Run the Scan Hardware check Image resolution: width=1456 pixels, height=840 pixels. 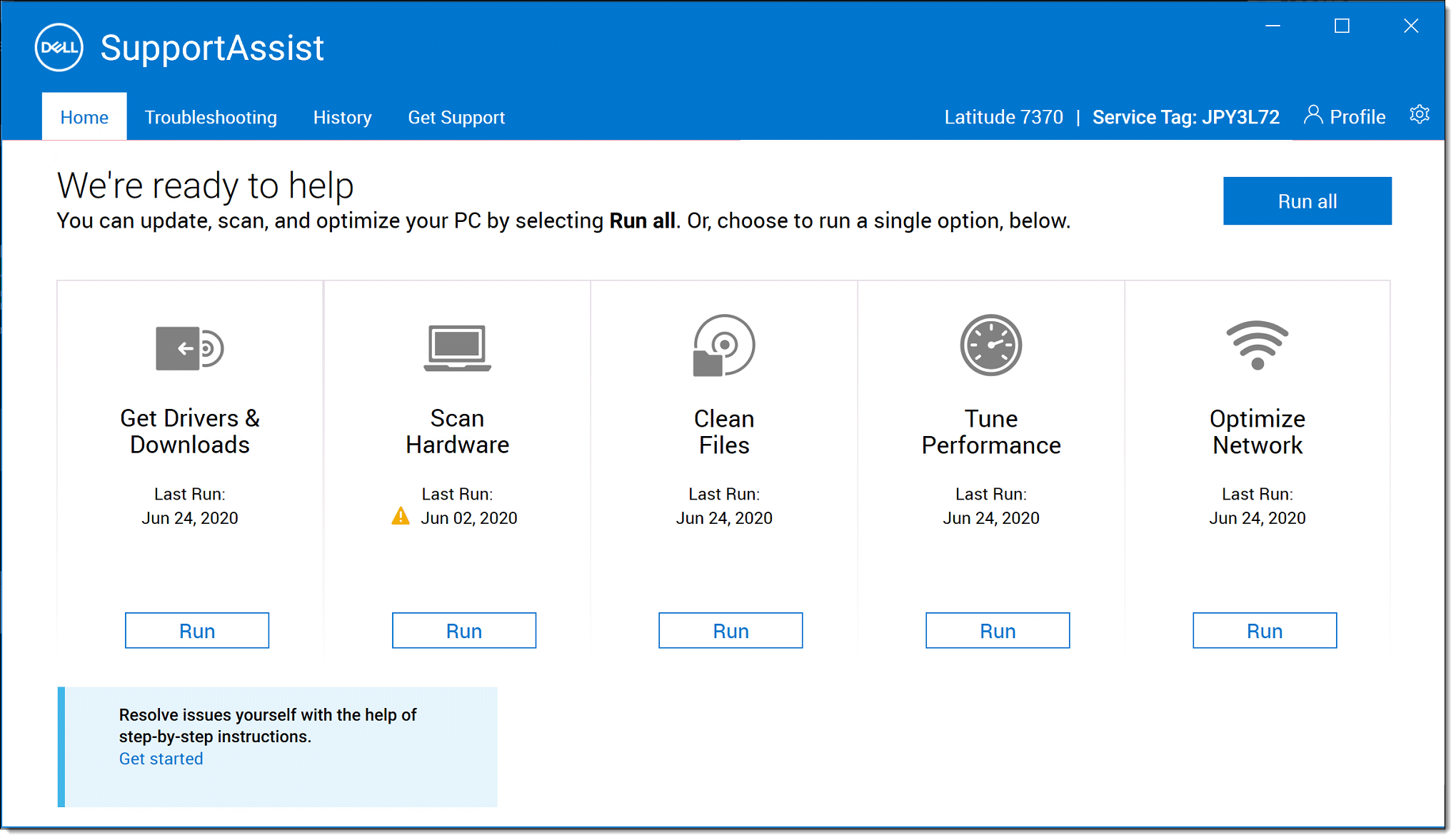[x=463, y=629]
